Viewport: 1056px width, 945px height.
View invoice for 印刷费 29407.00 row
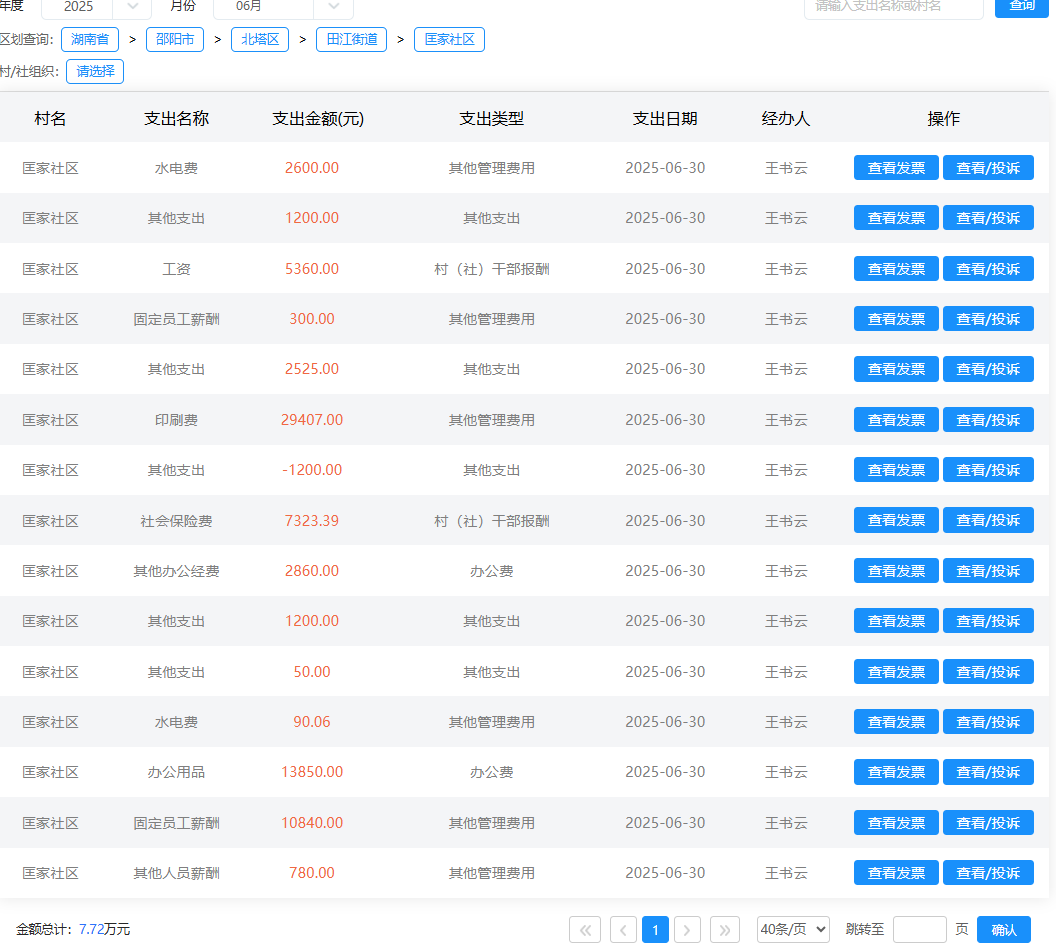[x=896, y=420]
